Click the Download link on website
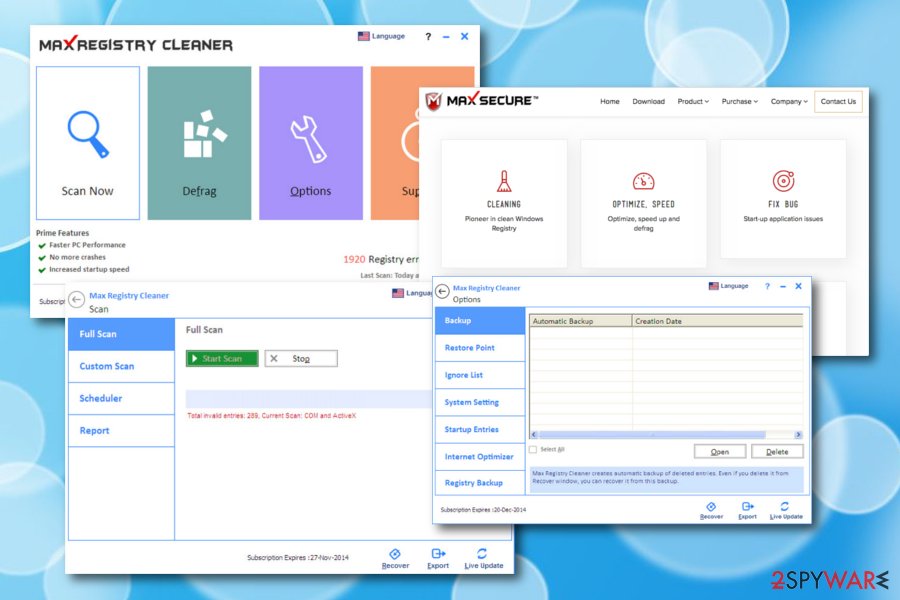 (x=649, y=102)
